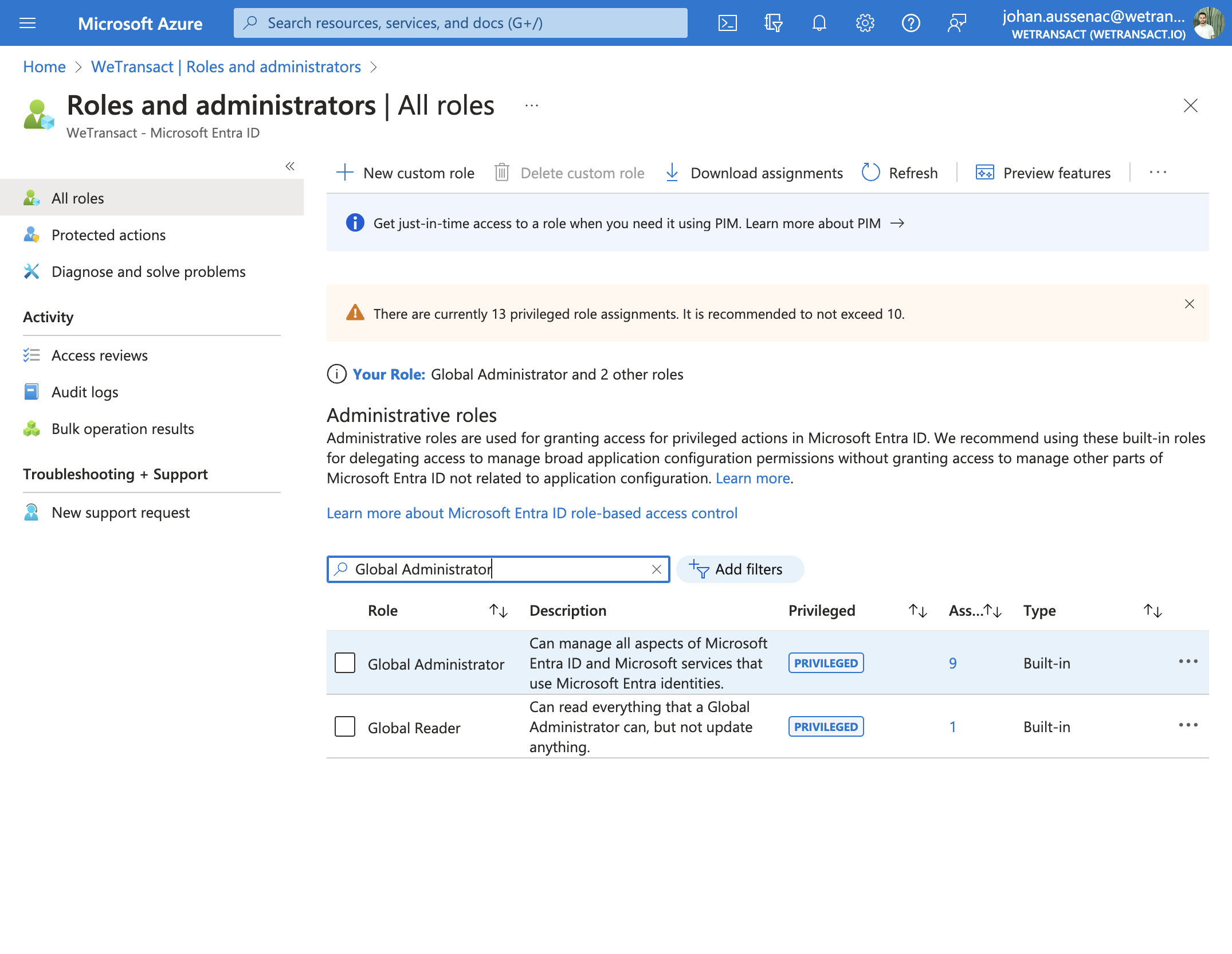Sort by Assignments column arrows

[x=993, y=611]
